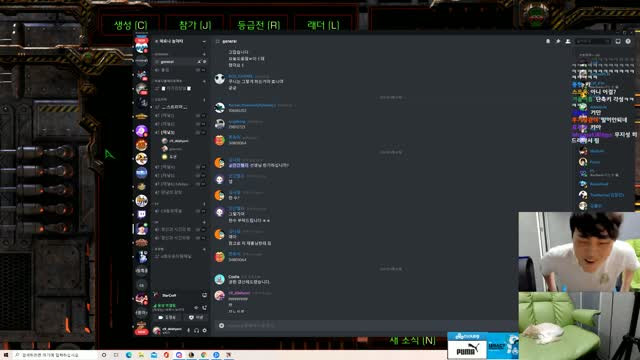Disconnect from the voice call

point(204,307)
